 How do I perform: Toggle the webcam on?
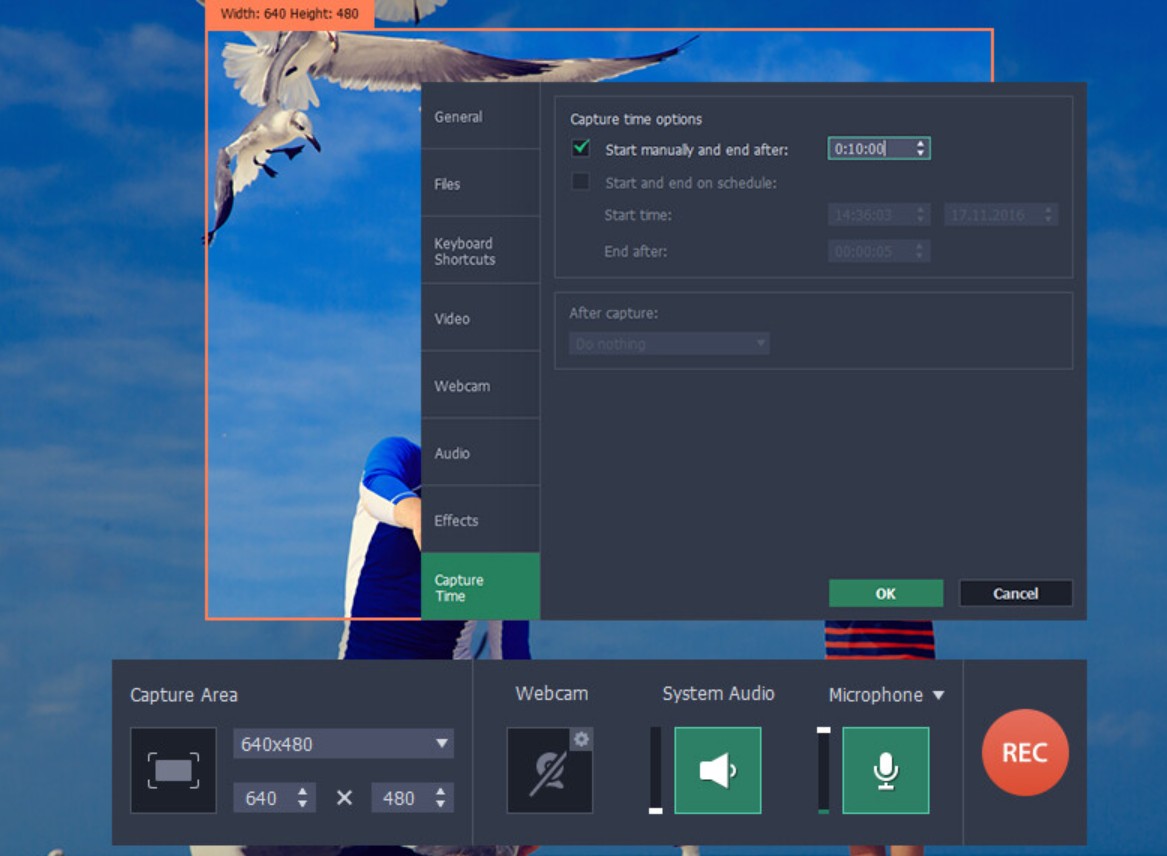coord(549,770)
